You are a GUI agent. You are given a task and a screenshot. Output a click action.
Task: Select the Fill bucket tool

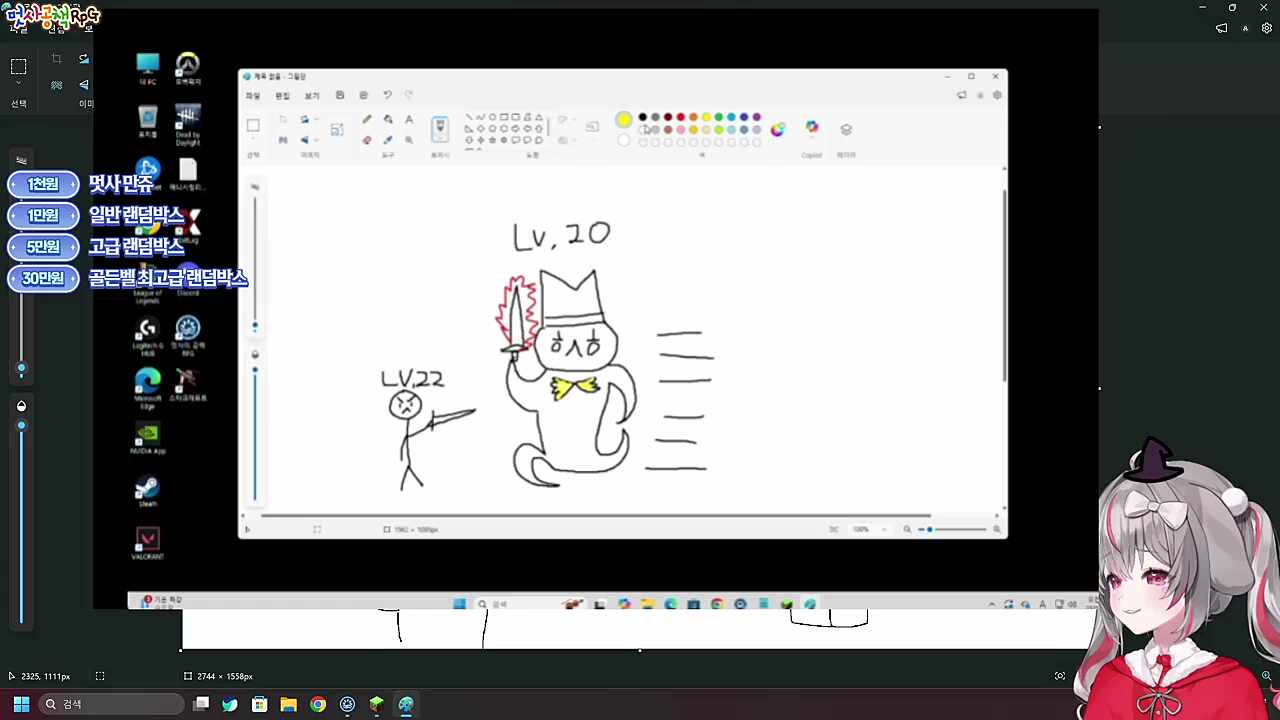click(388, 119)
